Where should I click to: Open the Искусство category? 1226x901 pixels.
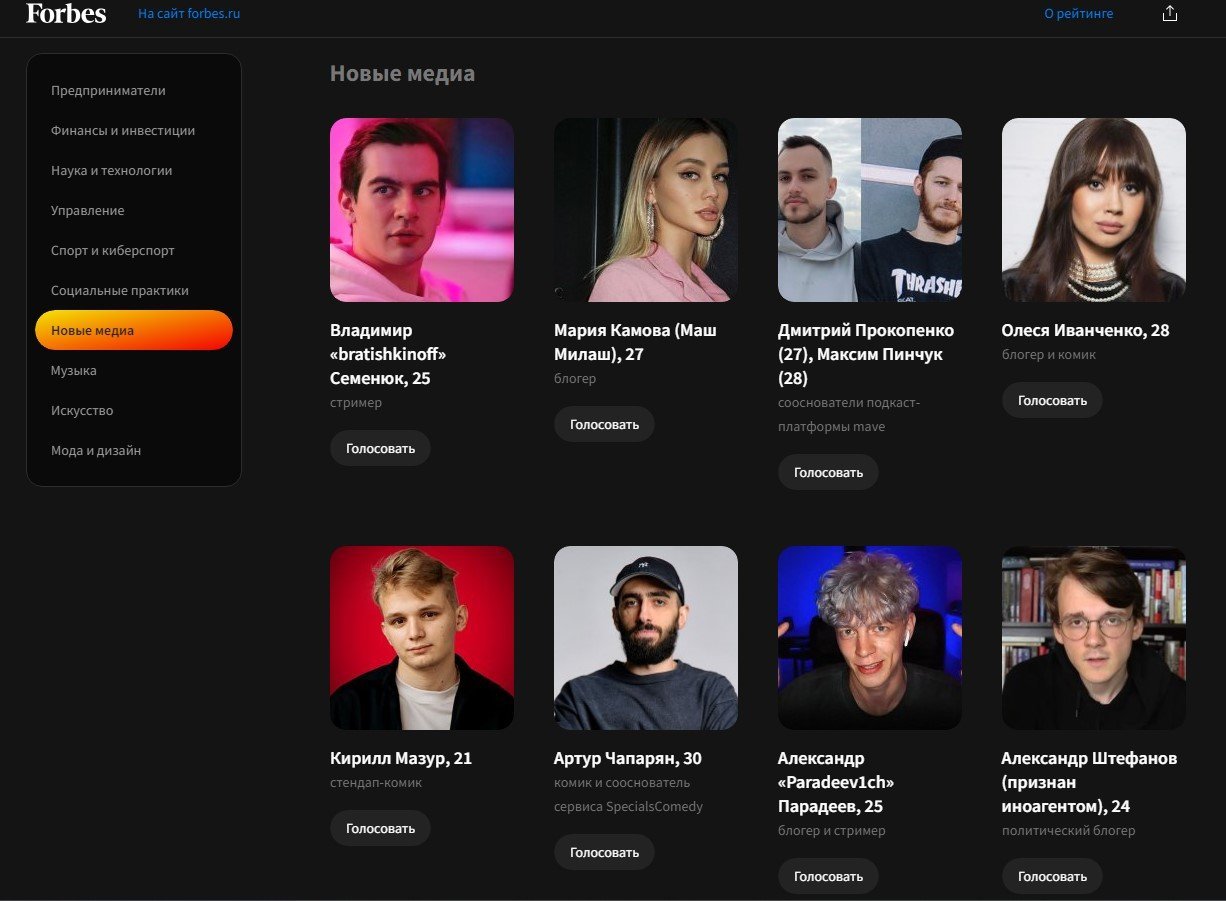[134, 411]
